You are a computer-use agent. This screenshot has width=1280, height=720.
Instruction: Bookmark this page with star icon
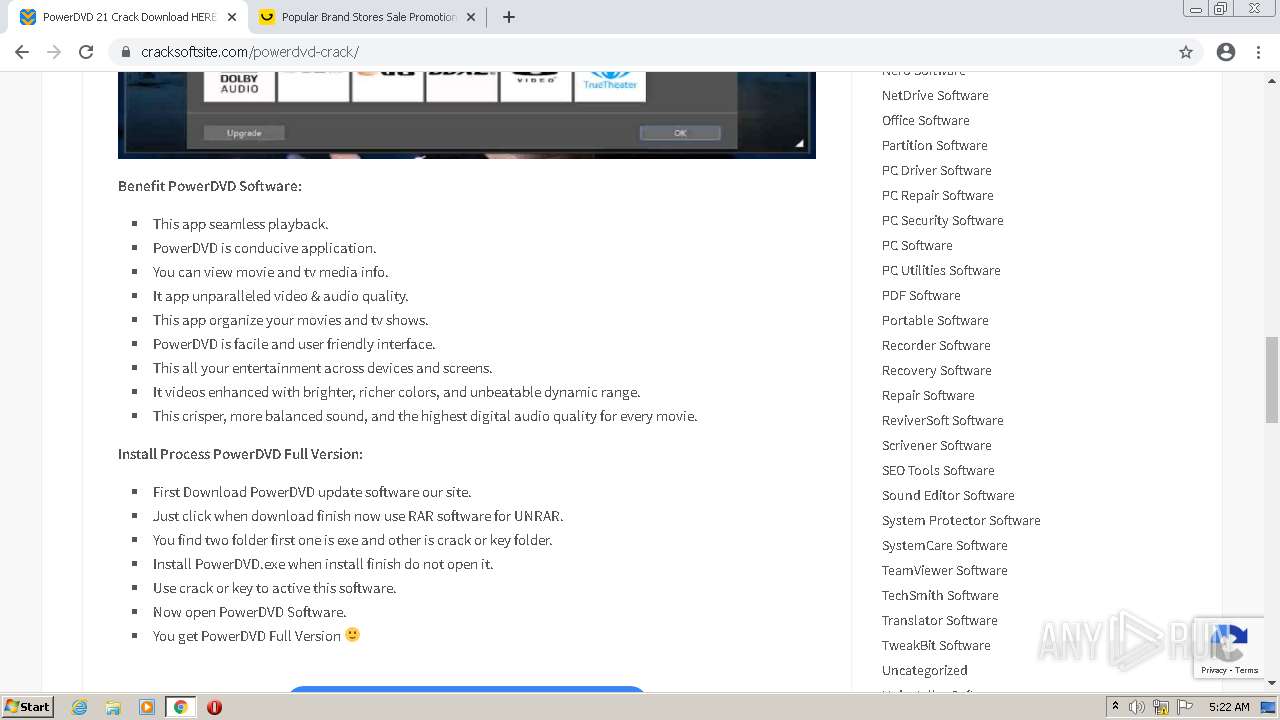tap(1186, 52)
